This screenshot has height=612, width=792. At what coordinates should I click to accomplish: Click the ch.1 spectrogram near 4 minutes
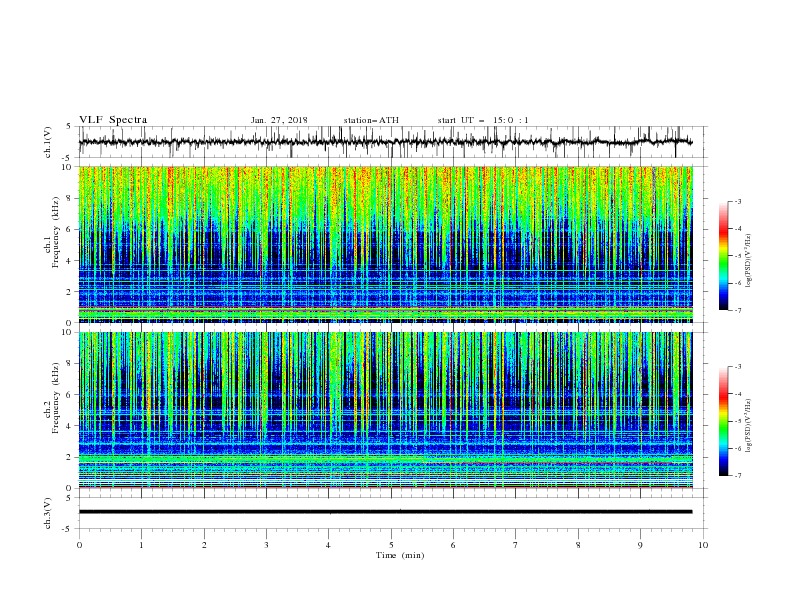328,244
